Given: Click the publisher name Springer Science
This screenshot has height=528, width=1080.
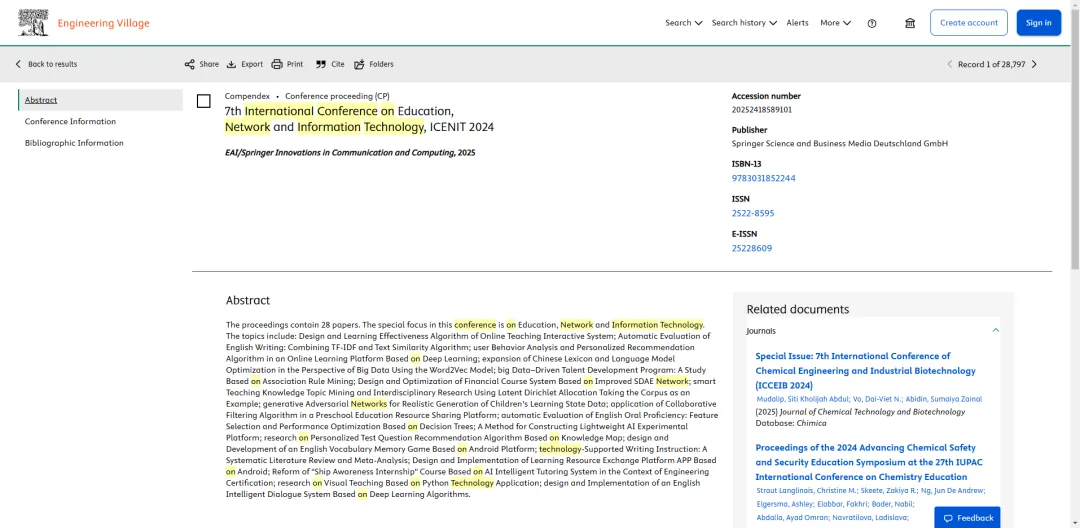Looking at the screenshot, I should (840, 144).
